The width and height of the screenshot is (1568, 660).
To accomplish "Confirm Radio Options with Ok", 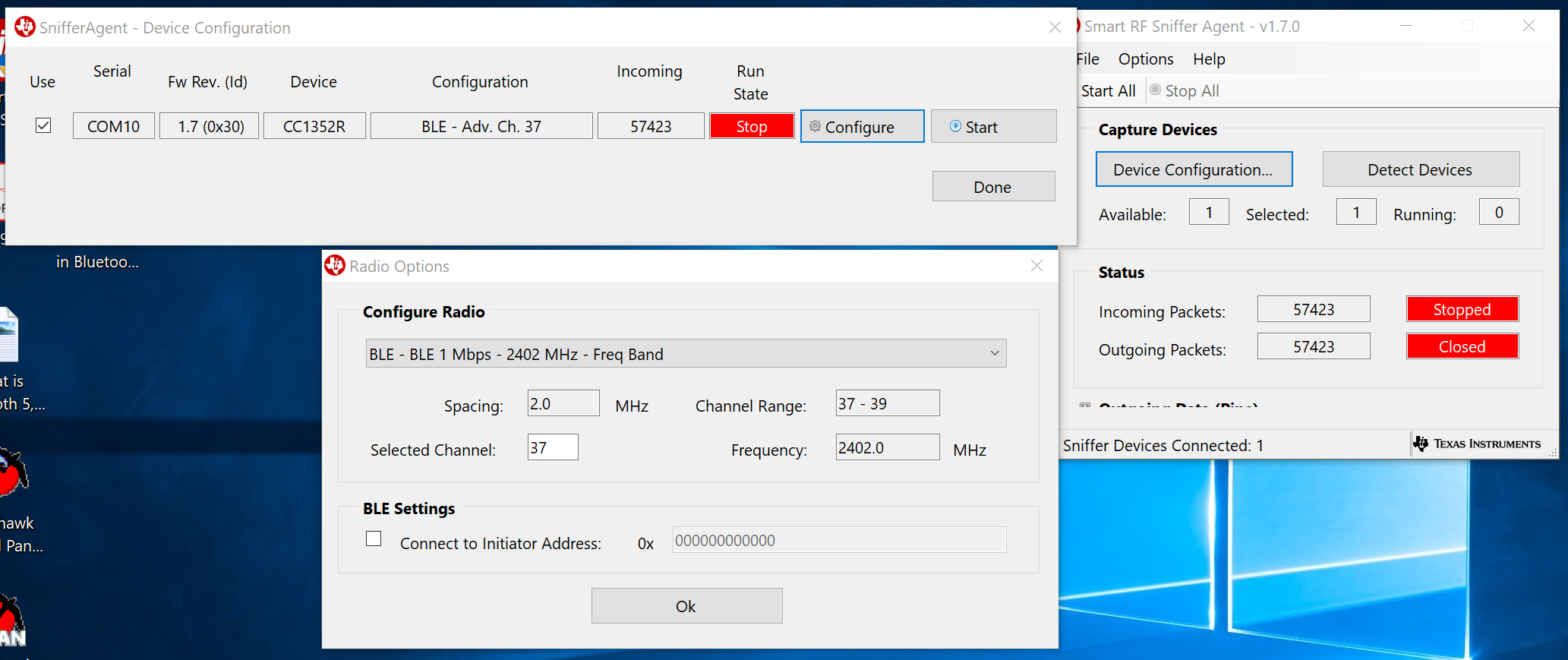I will 686,606.
